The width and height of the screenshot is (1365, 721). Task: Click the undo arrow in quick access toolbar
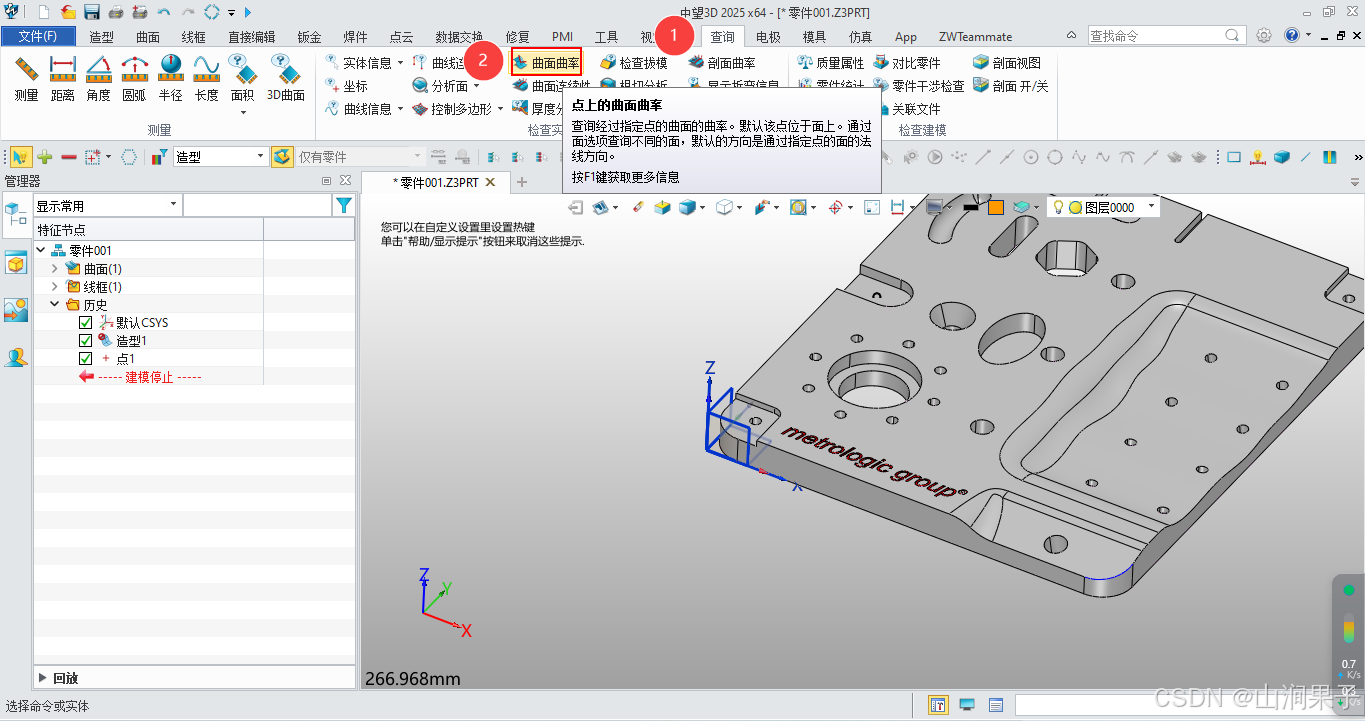pos(164,12)
